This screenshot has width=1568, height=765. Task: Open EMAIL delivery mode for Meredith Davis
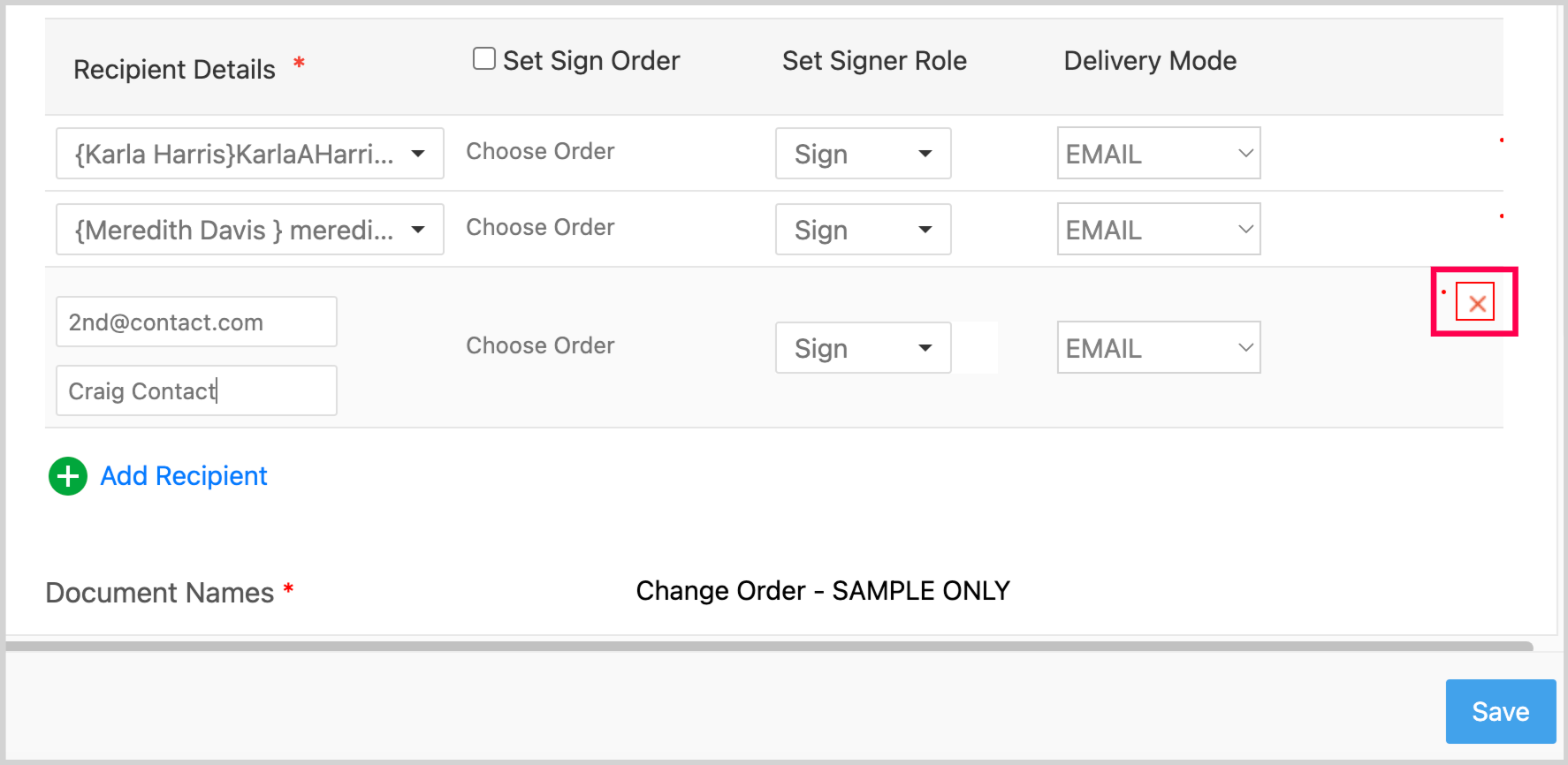[1158, 230]
